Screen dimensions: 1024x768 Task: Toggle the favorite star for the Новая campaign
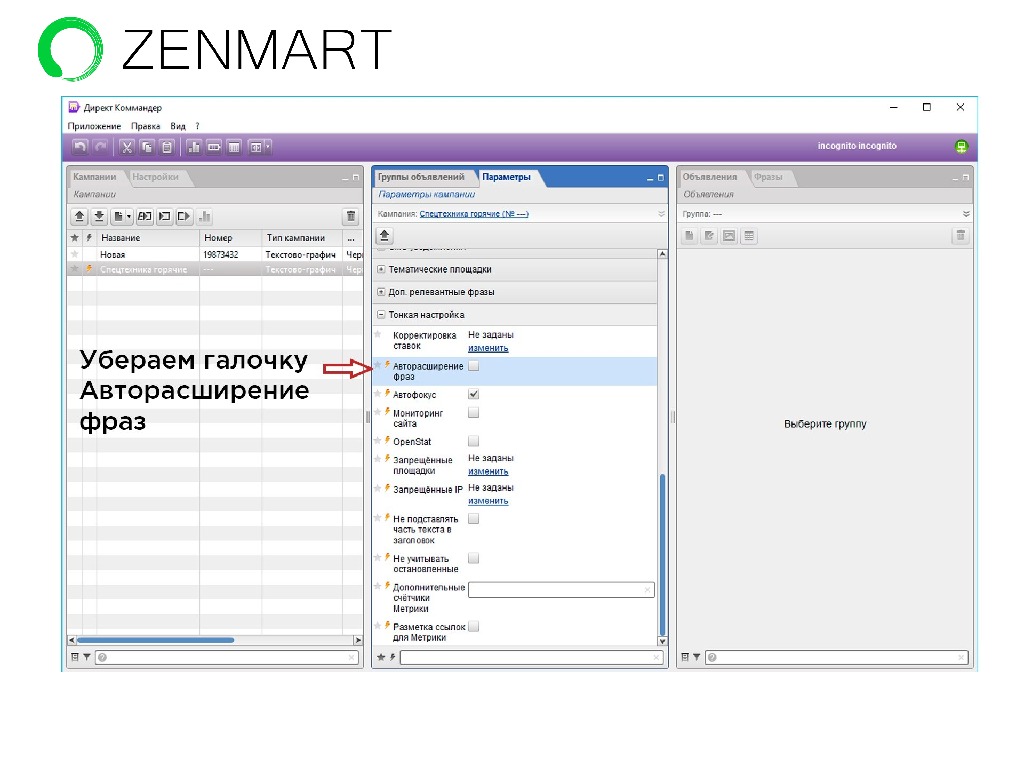(74, 254)
